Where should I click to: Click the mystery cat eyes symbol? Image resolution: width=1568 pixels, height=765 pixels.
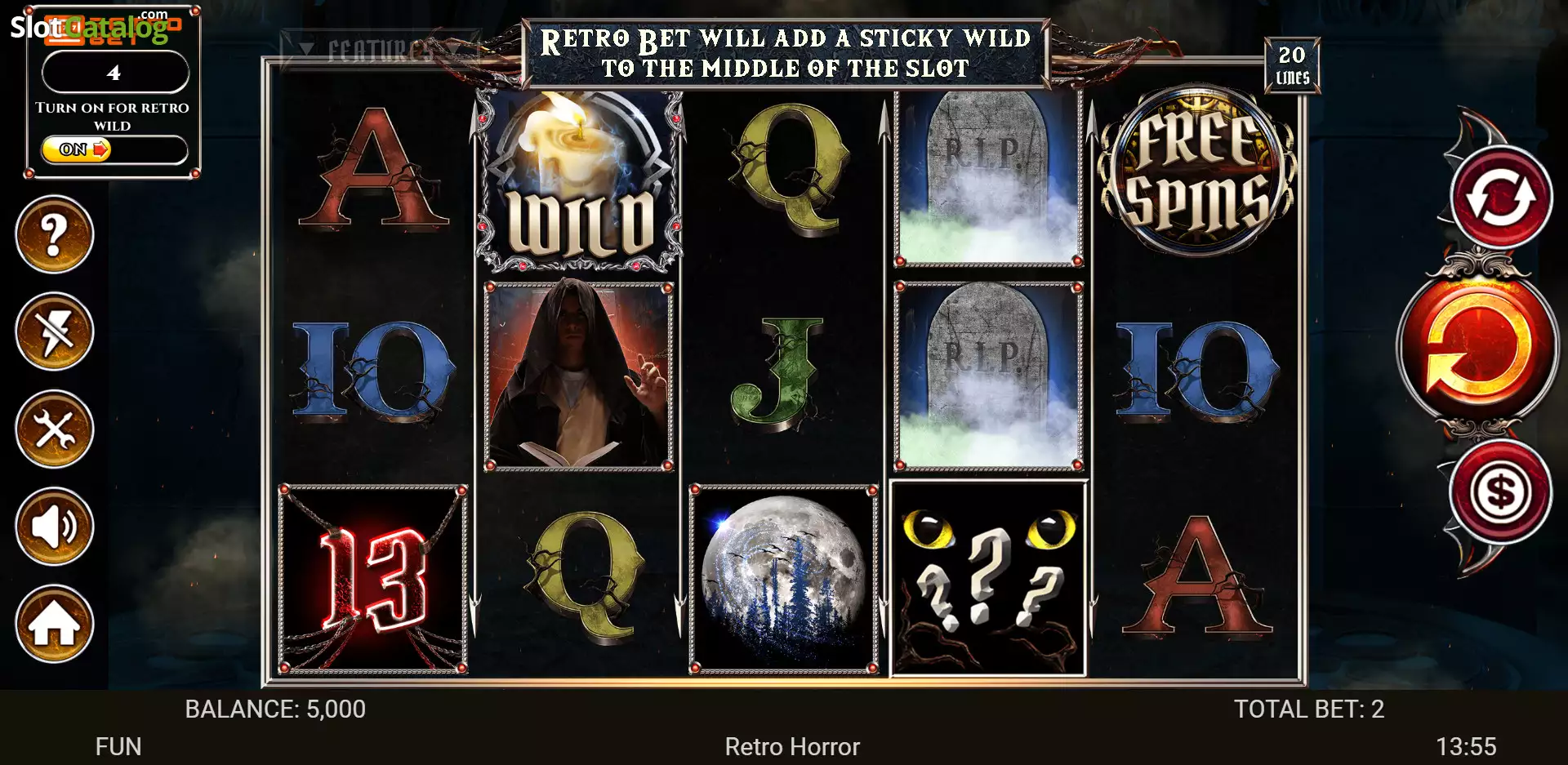(x=988, y=579)
